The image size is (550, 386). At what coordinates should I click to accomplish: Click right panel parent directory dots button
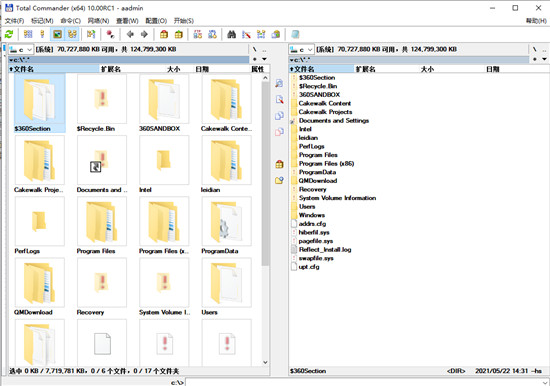click(544, 50)
